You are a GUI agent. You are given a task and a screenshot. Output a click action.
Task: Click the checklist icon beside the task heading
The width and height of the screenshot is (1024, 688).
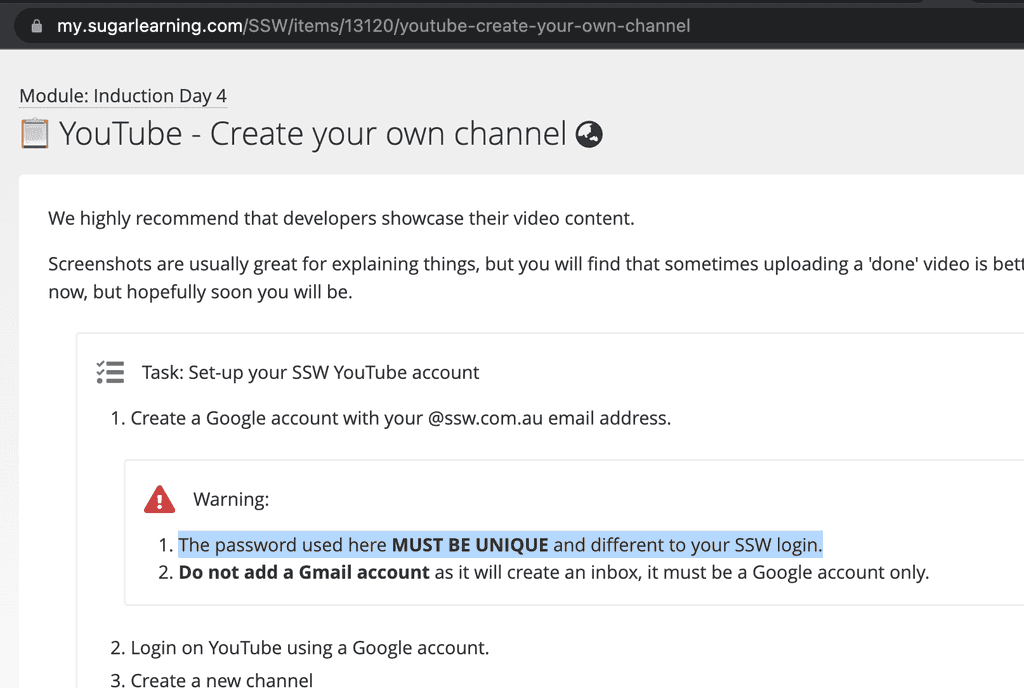point(110,371)
